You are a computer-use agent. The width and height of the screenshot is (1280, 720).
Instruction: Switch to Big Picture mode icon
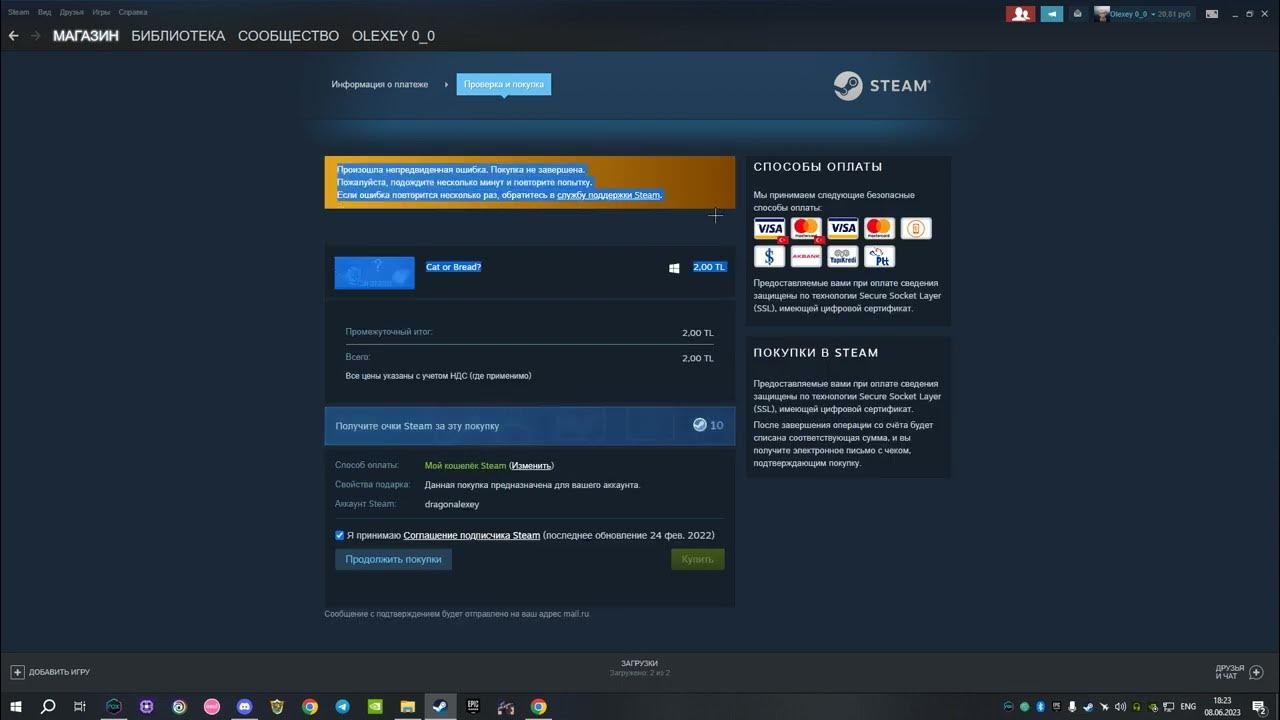point(1211,14)
